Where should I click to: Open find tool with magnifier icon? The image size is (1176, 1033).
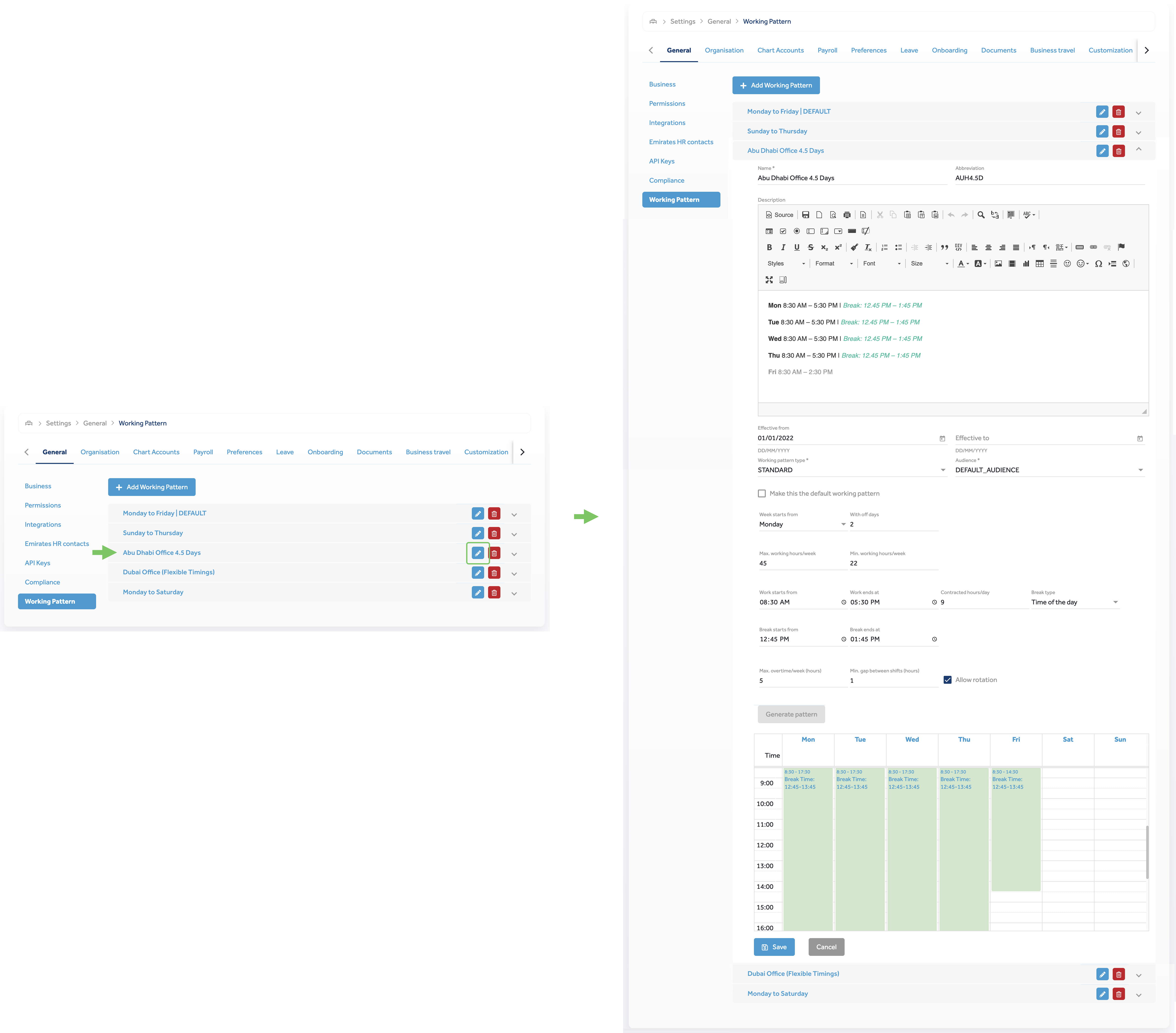980,215
